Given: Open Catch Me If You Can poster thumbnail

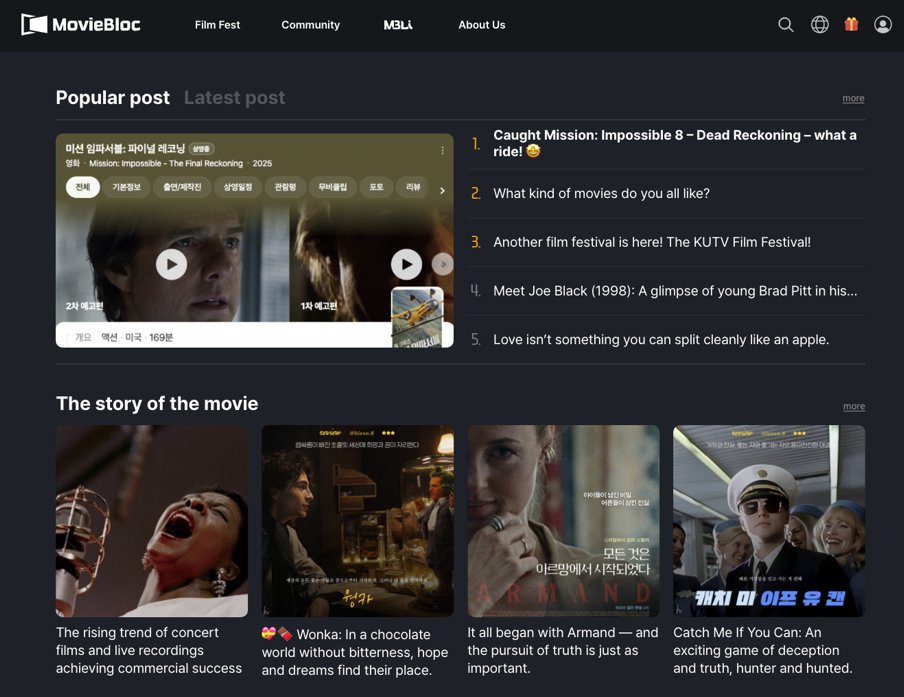Looking at the screenshot, I should 769,521.
